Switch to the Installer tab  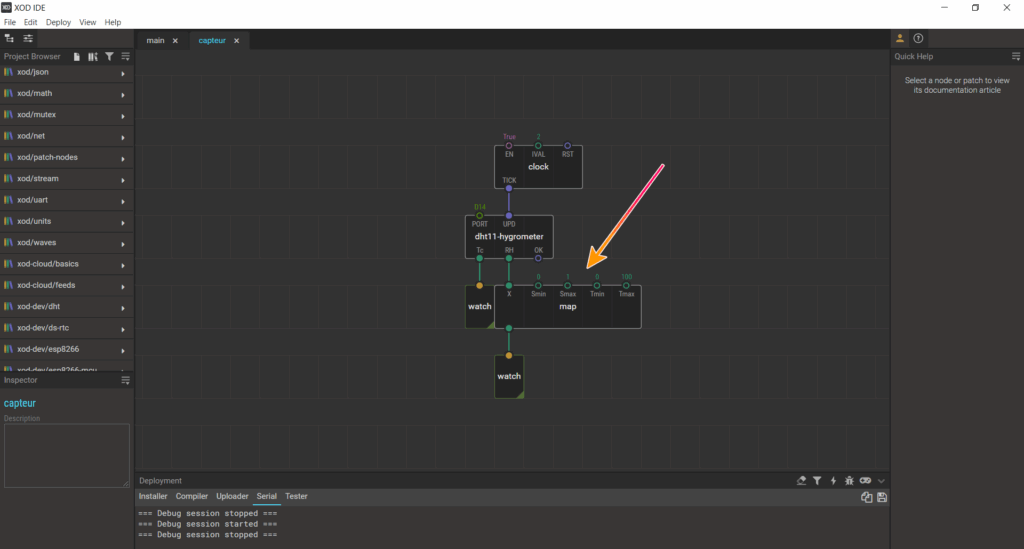(153, 496)
